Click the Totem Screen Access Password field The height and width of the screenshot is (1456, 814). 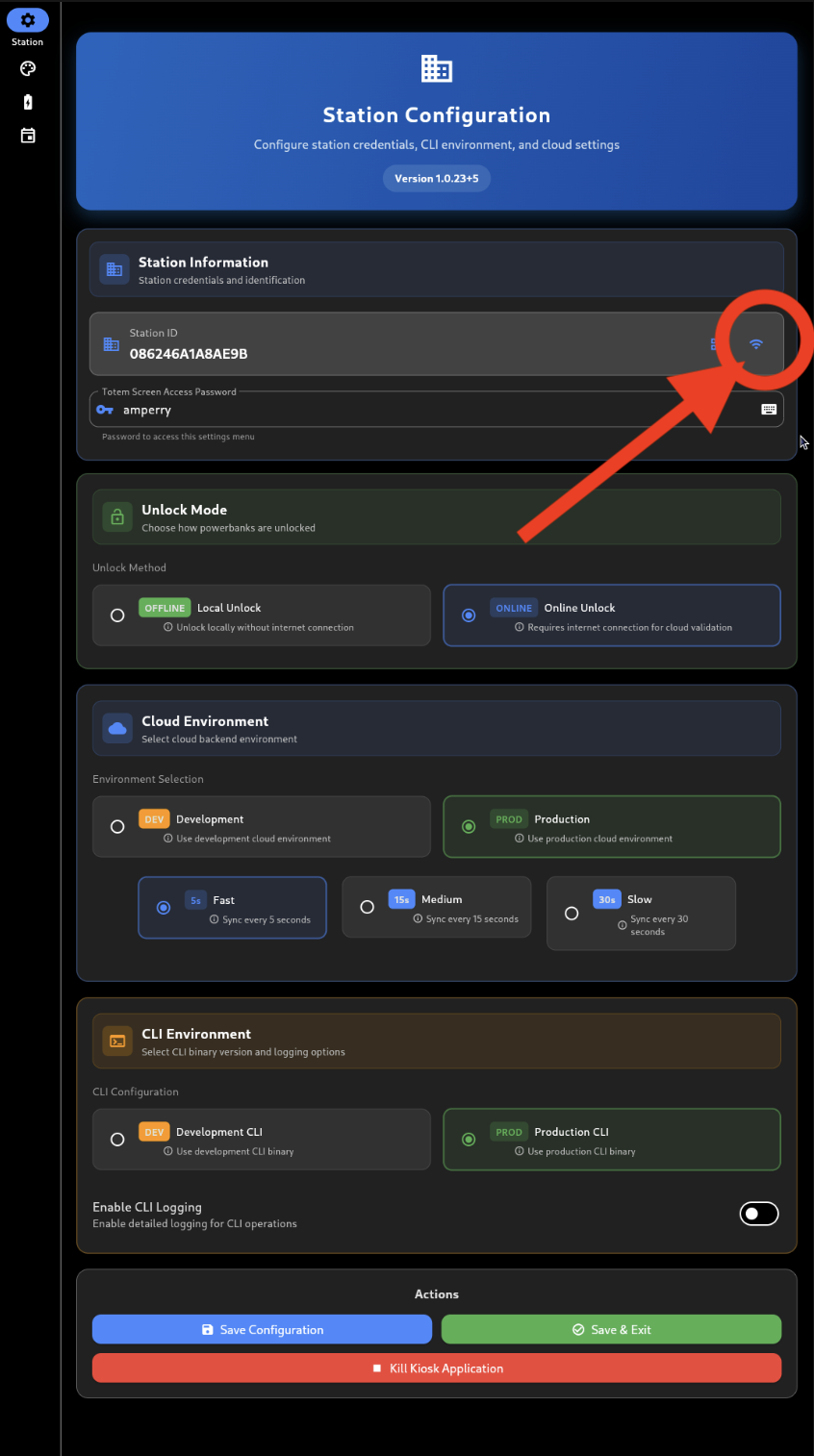pos(385,408)
